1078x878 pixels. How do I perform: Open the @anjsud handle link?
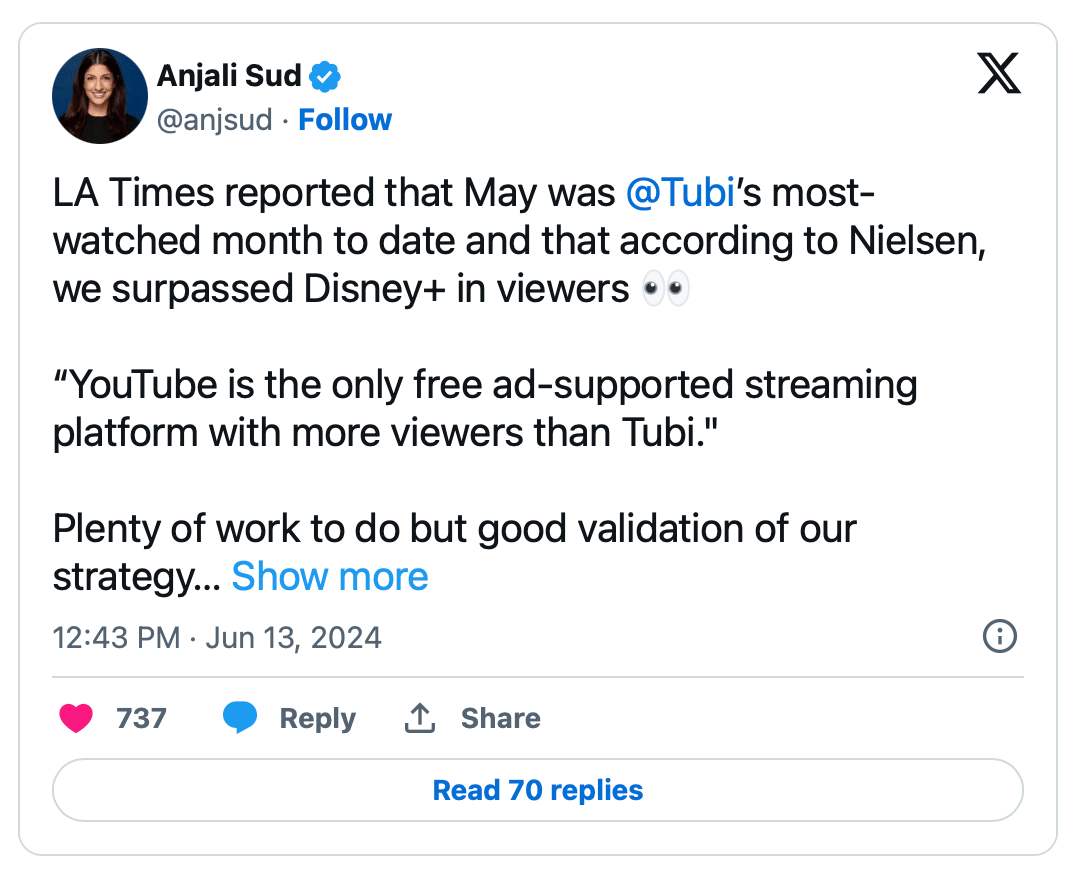[x=214, y=120]
